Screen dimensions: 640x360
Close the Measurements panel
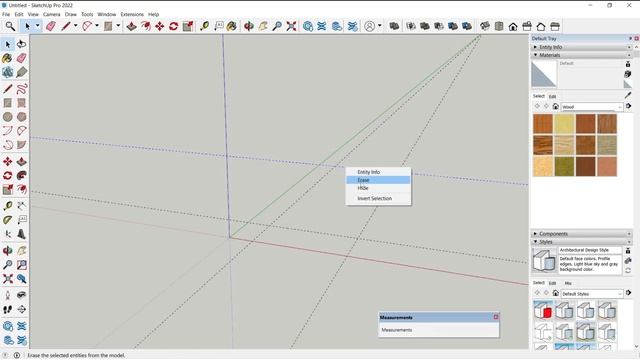(496, 317)
